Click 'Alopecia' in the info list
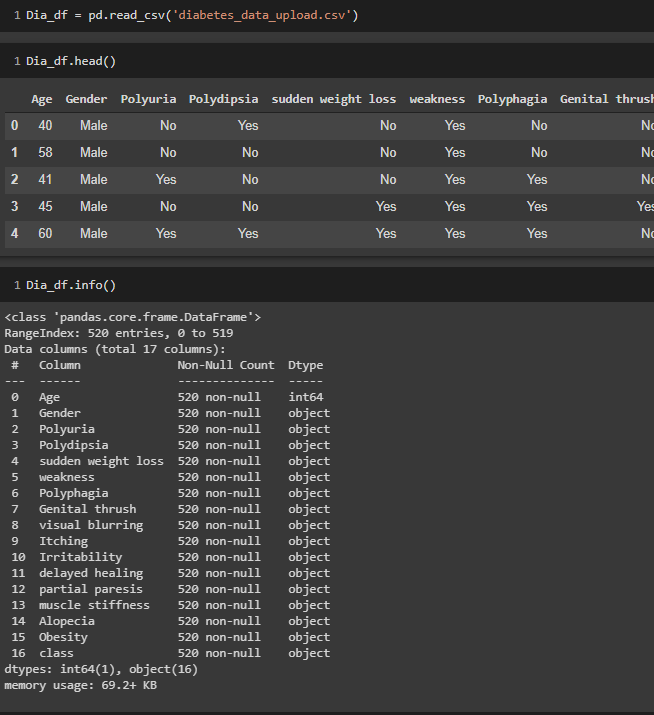Screen dimensions: 654x715 [67, 621]
